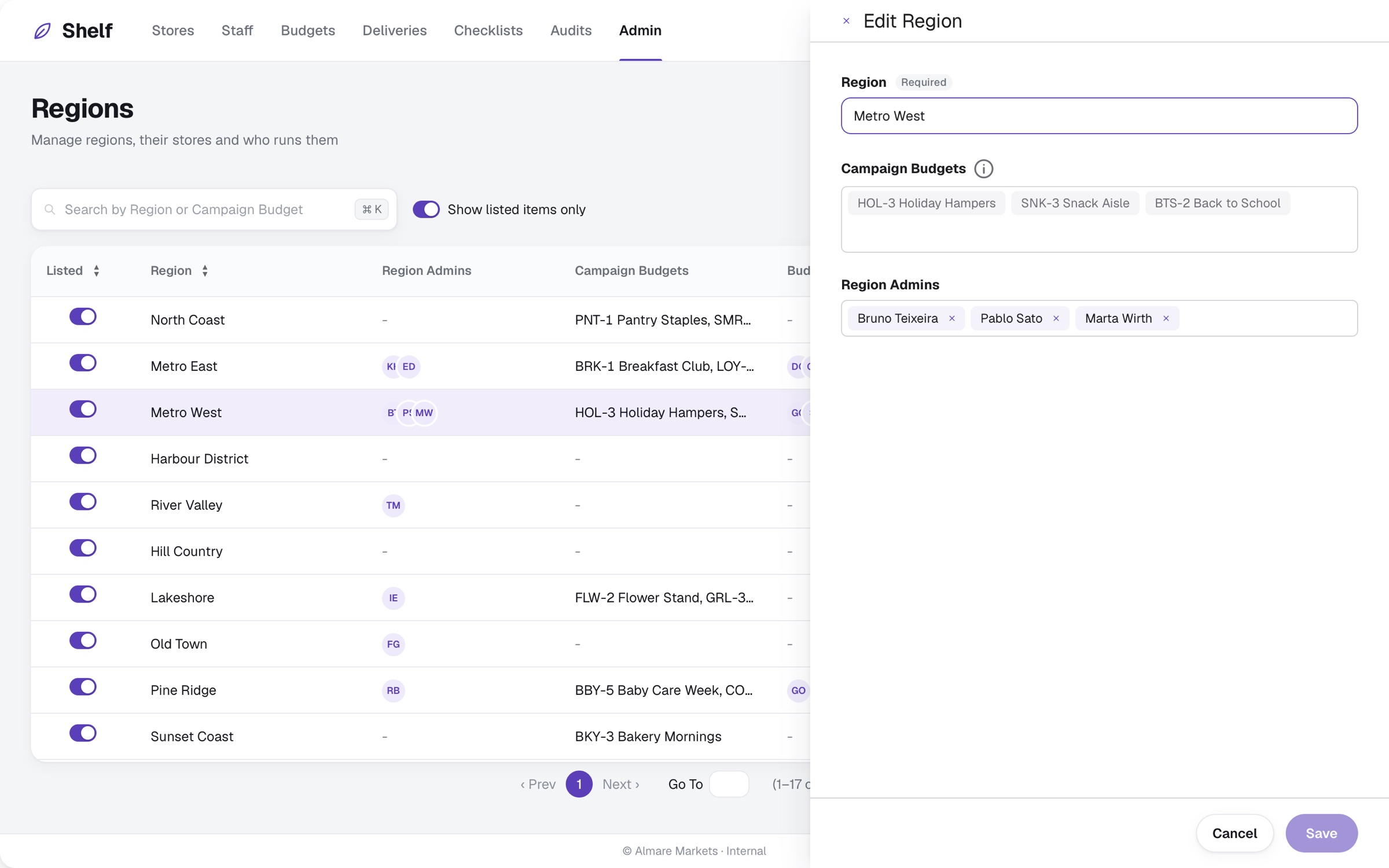Click KI avatar in Metro East row
Image resolution: width=1389 pixels, height=868 pixels.
391,366
